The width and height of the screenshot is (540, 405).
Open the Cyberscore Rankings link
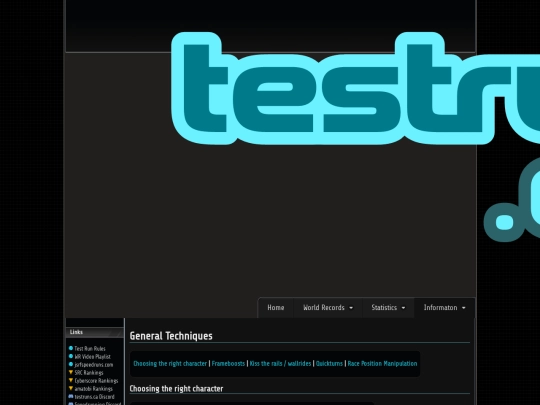(x=96, y=381)
